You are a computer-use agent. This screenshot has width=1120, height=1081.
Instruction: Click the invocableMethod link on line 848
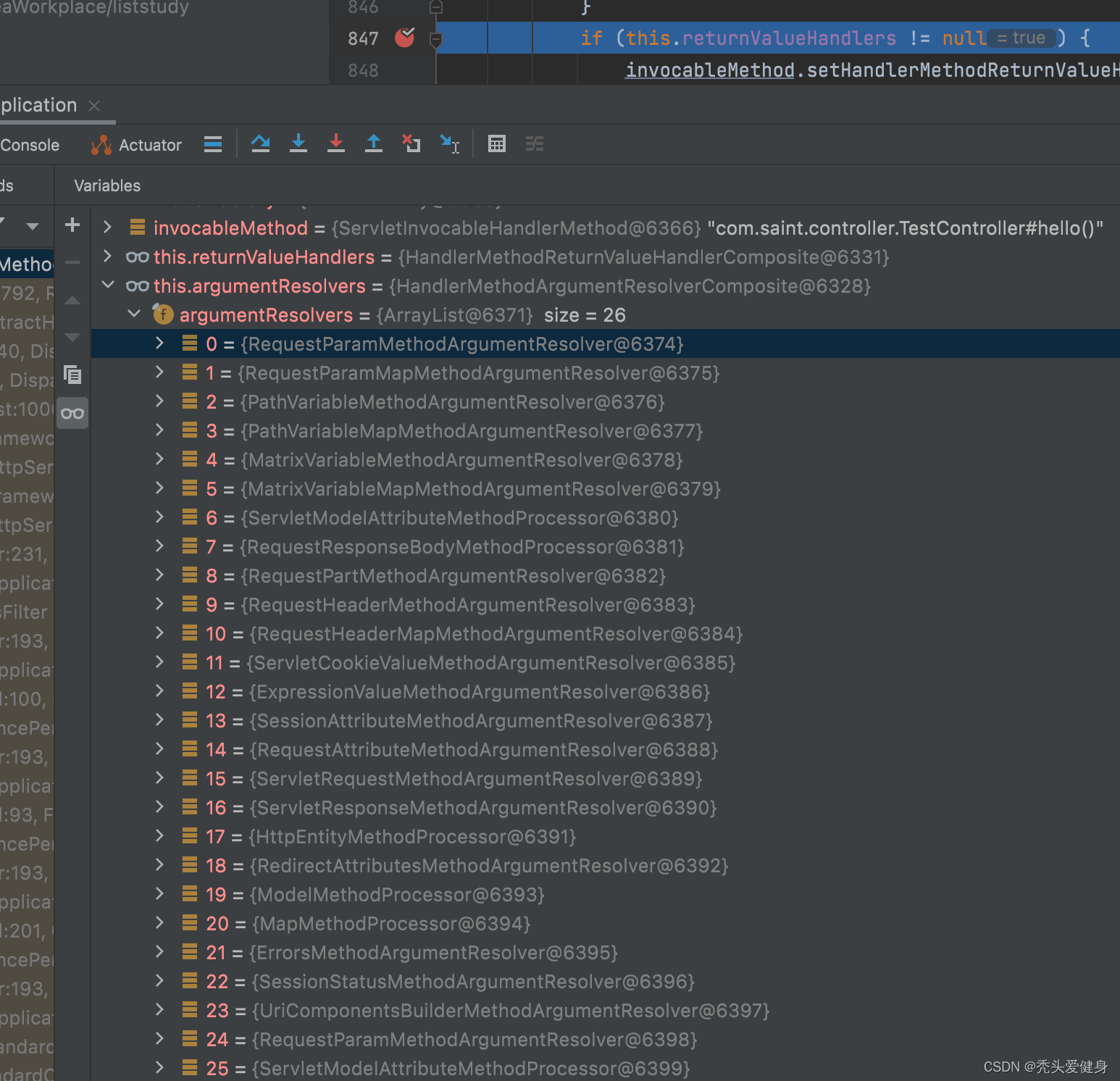click(x=709, y=70)
